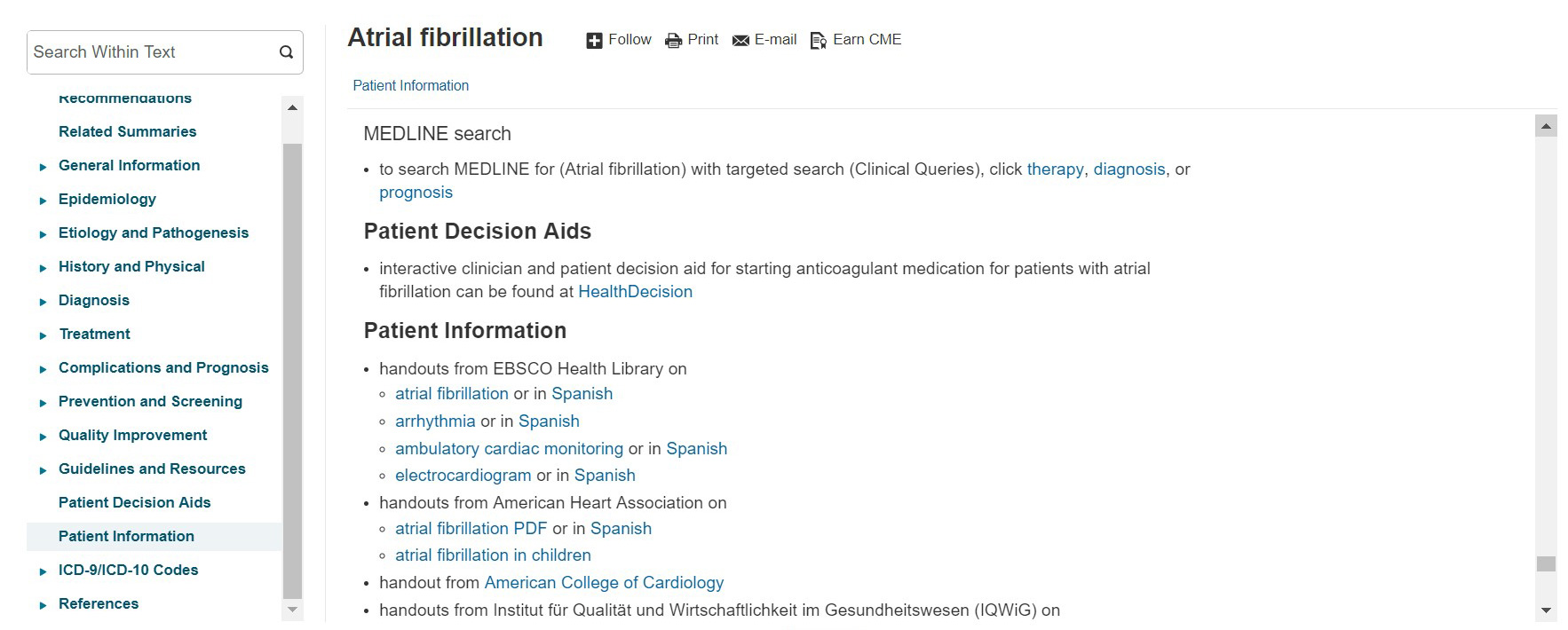The image size is (1568, 630).
Task: Click the sidebar scroll up arrow
Action: tap(292, 107)
